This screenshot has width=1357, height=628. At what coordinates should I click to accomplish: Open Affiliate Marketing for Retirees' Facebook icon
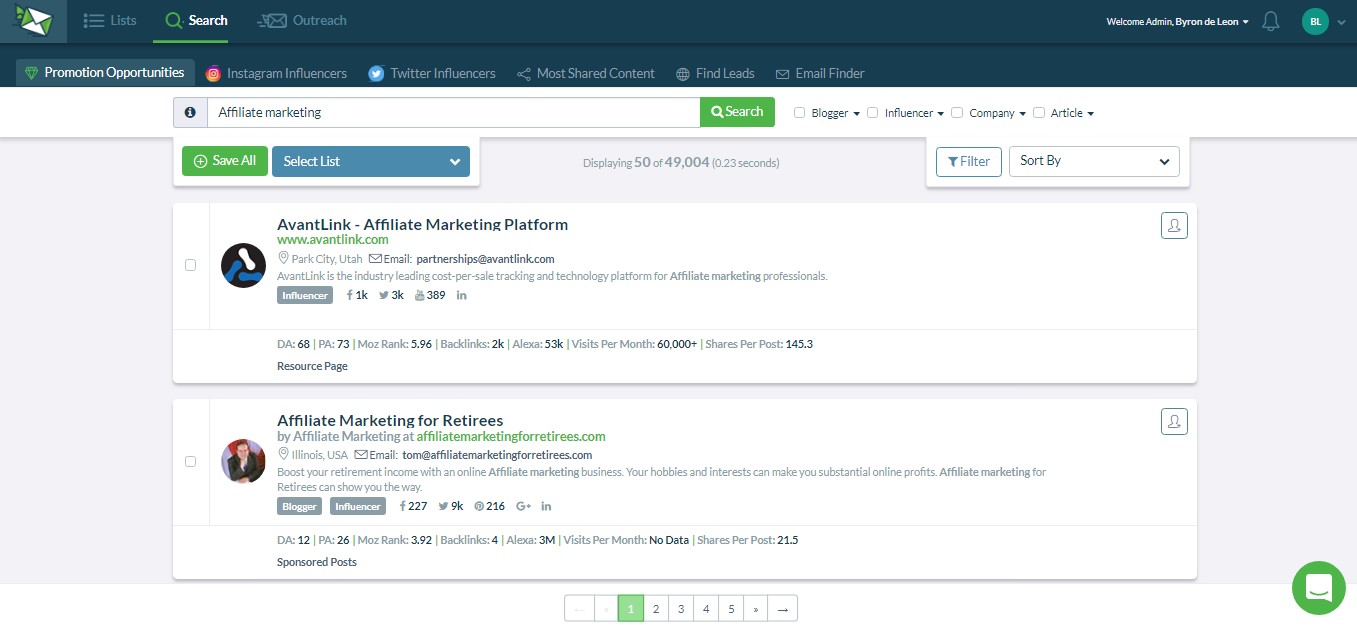coord(402,506)
